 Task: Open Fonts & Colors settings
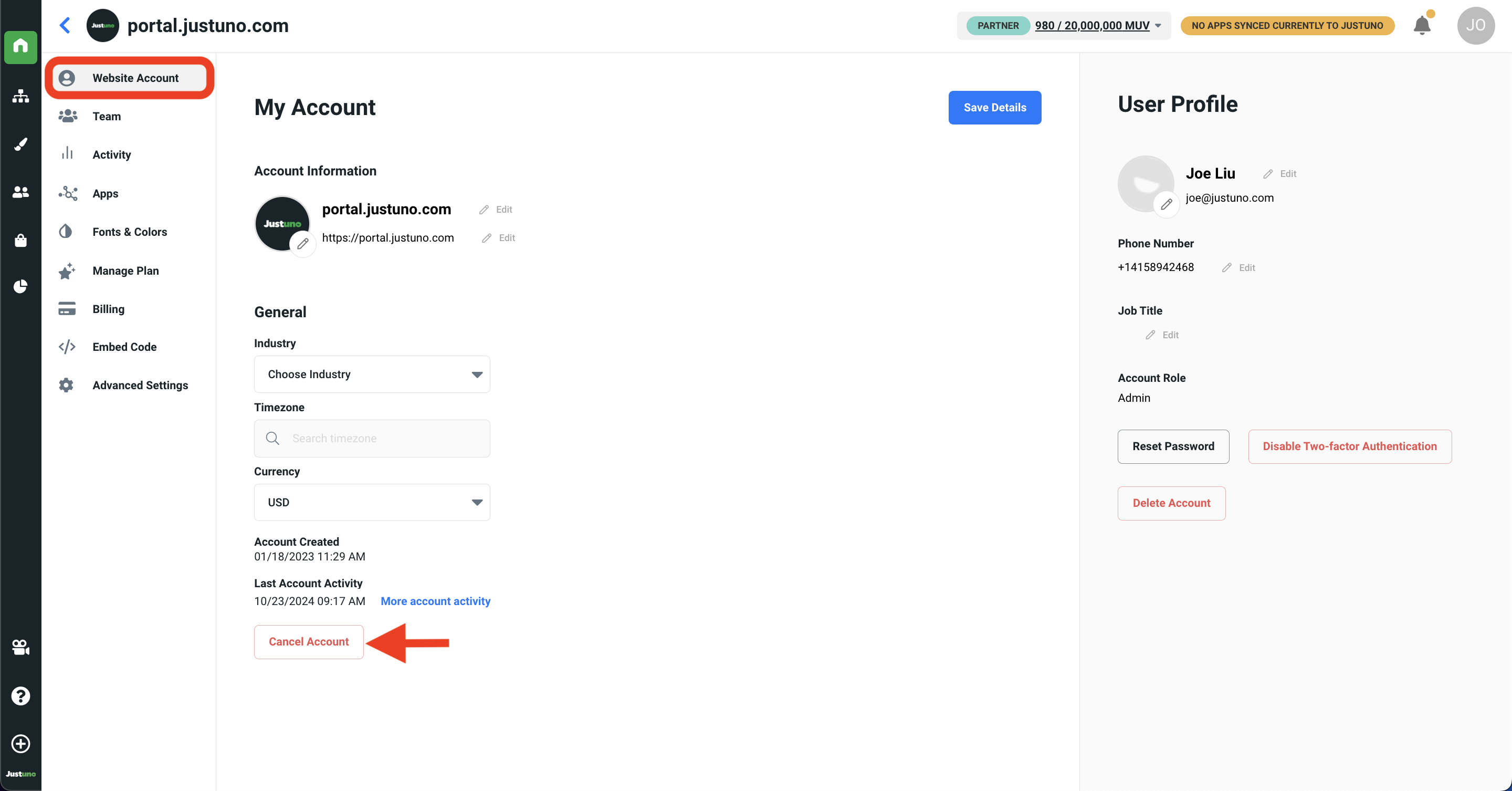click(x=129, y=232)
